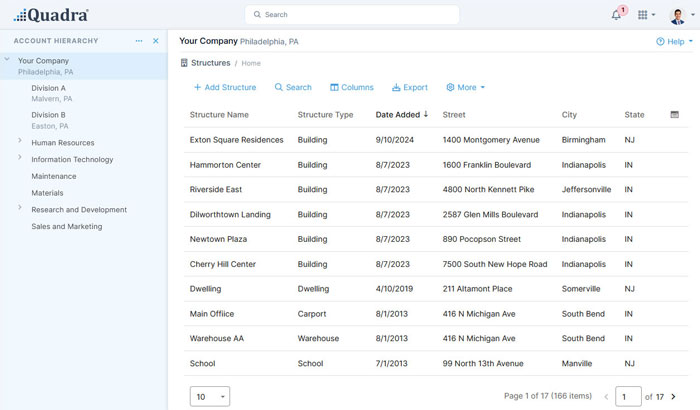Expand the Research and Development node

click(x=20, y=208)
